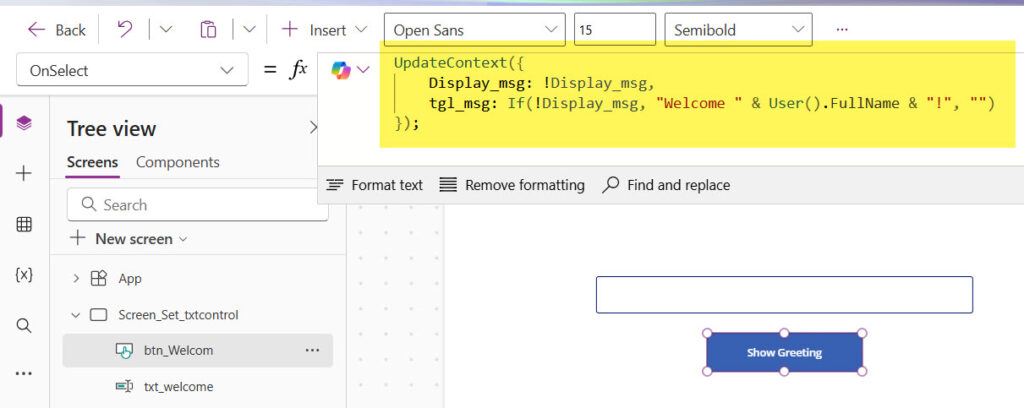Click Remove formatting button

coord(511,185)
